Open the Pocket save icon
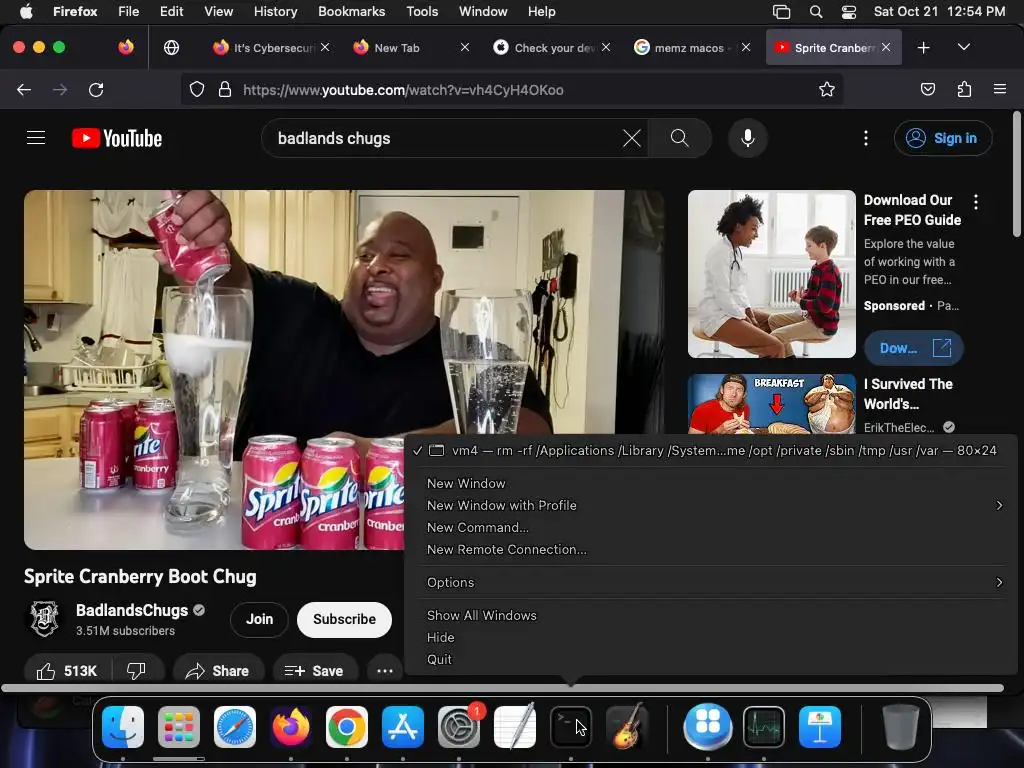This screenshot has width=1024, height=768. [927, 89]
